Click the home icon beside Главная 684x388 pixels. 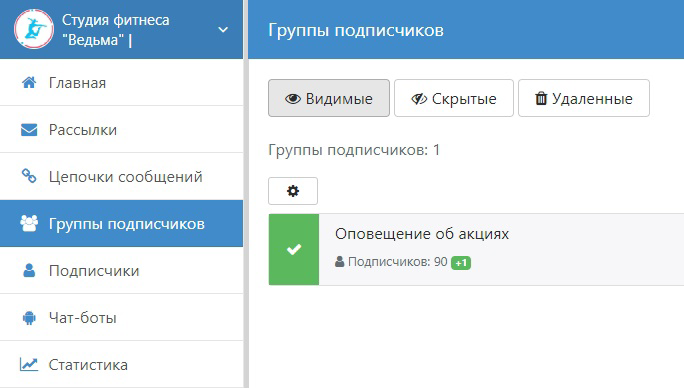29,82
